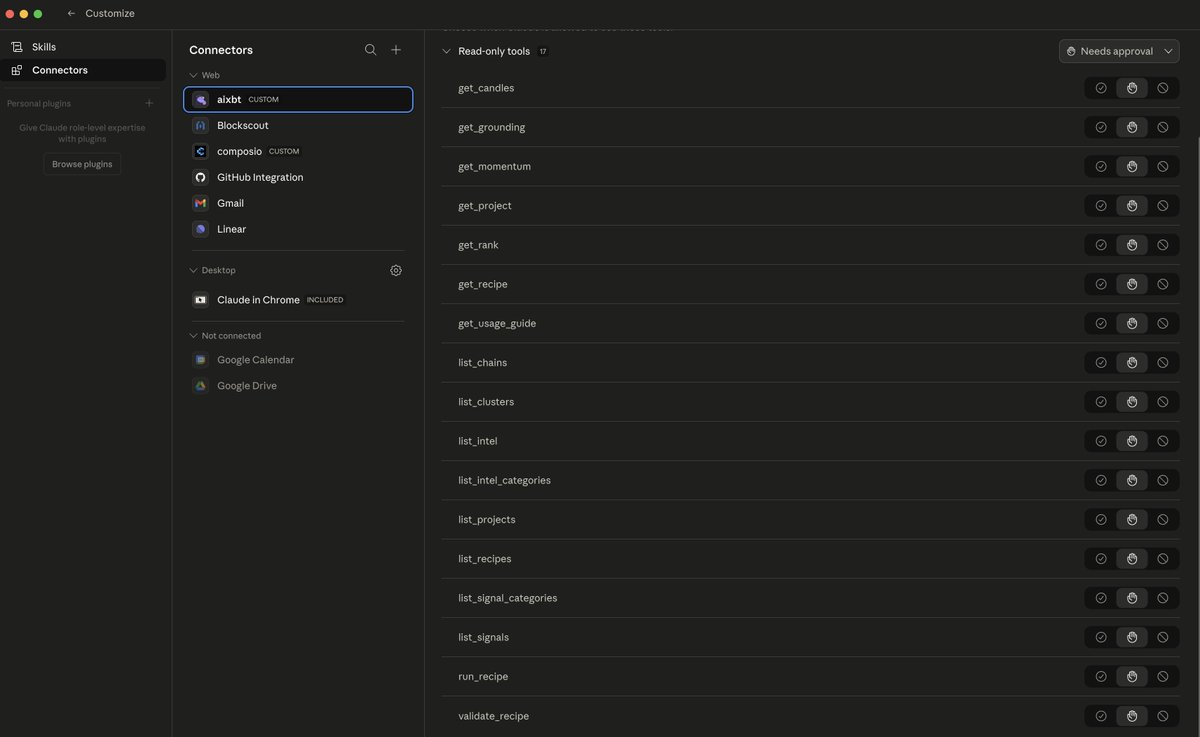Viewport: 1200px width, 737px height.
Task: Open the Skills section
Action: tap(83, 47)
